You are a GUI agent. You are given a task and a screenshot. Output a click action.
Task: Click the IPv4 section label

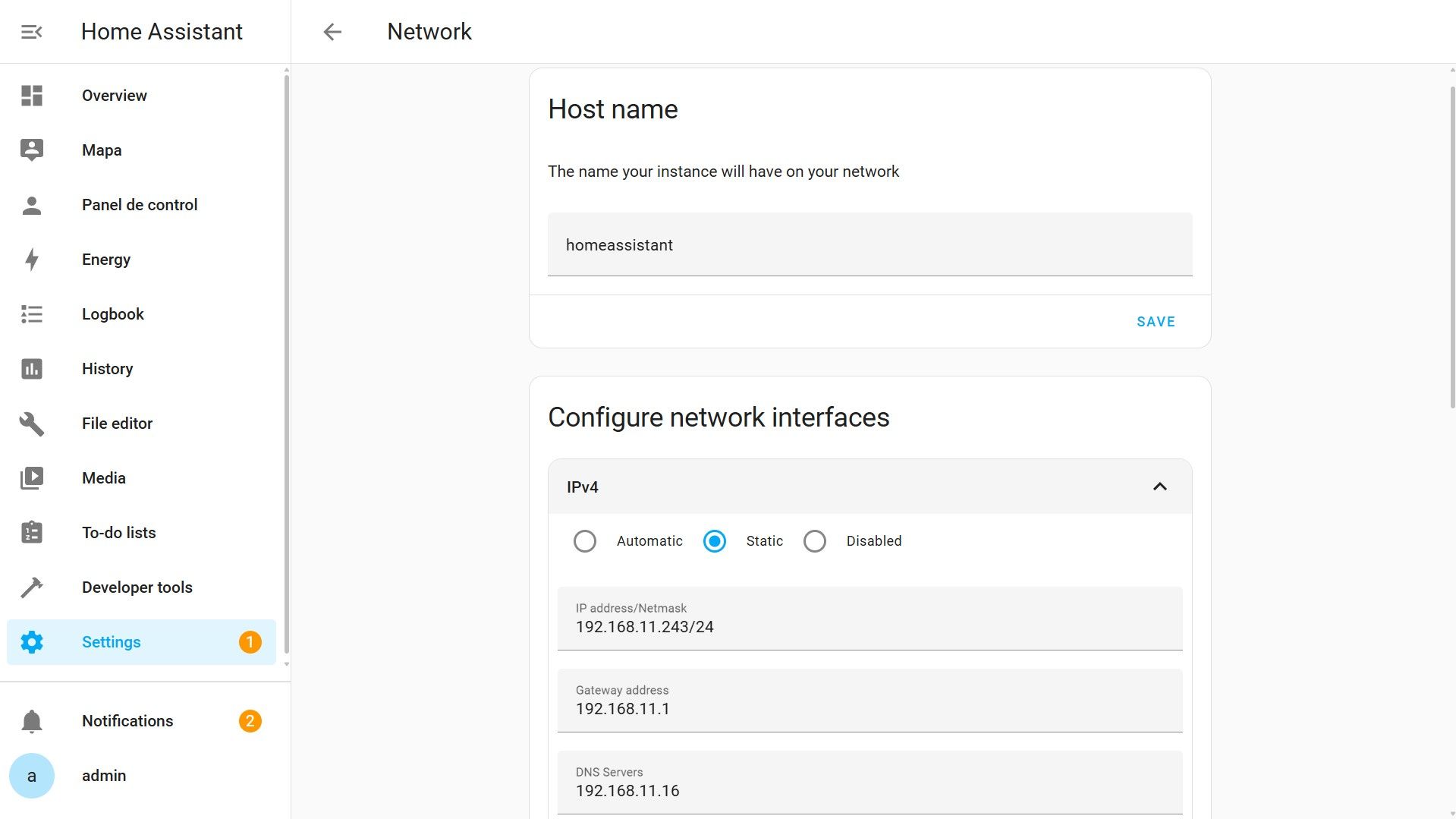pos(583,487)
